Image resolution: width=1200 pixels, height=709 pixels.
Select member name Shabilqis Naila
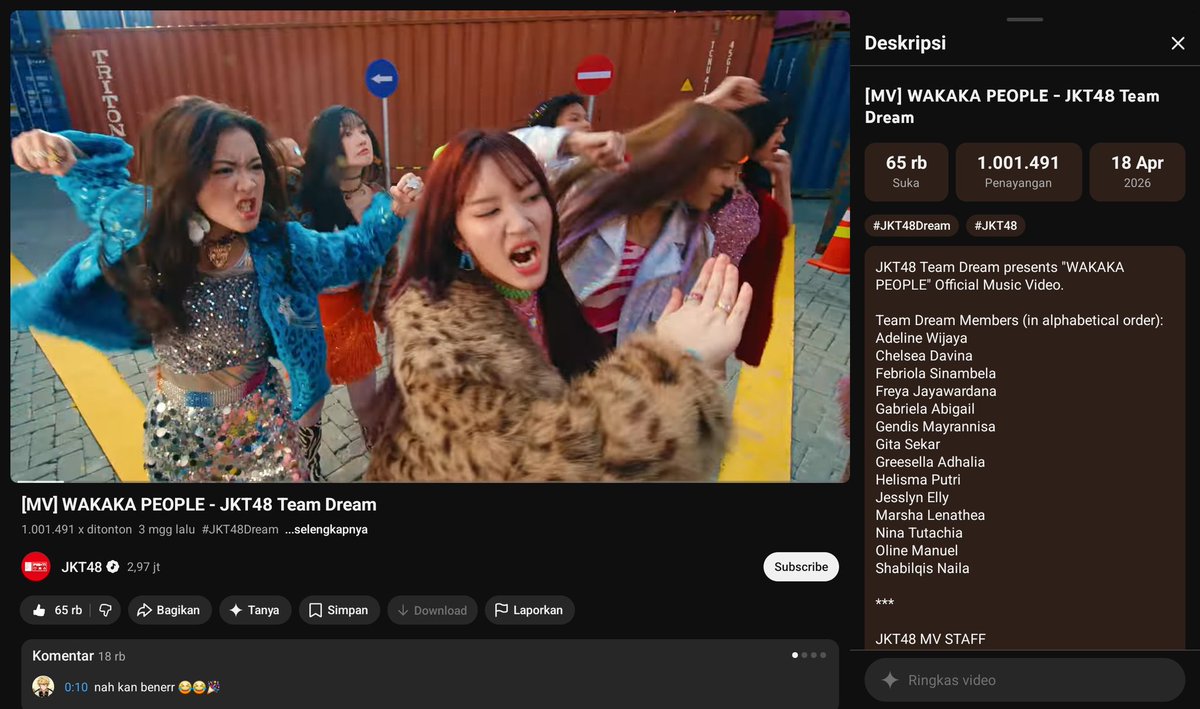(x=922, y=568)
